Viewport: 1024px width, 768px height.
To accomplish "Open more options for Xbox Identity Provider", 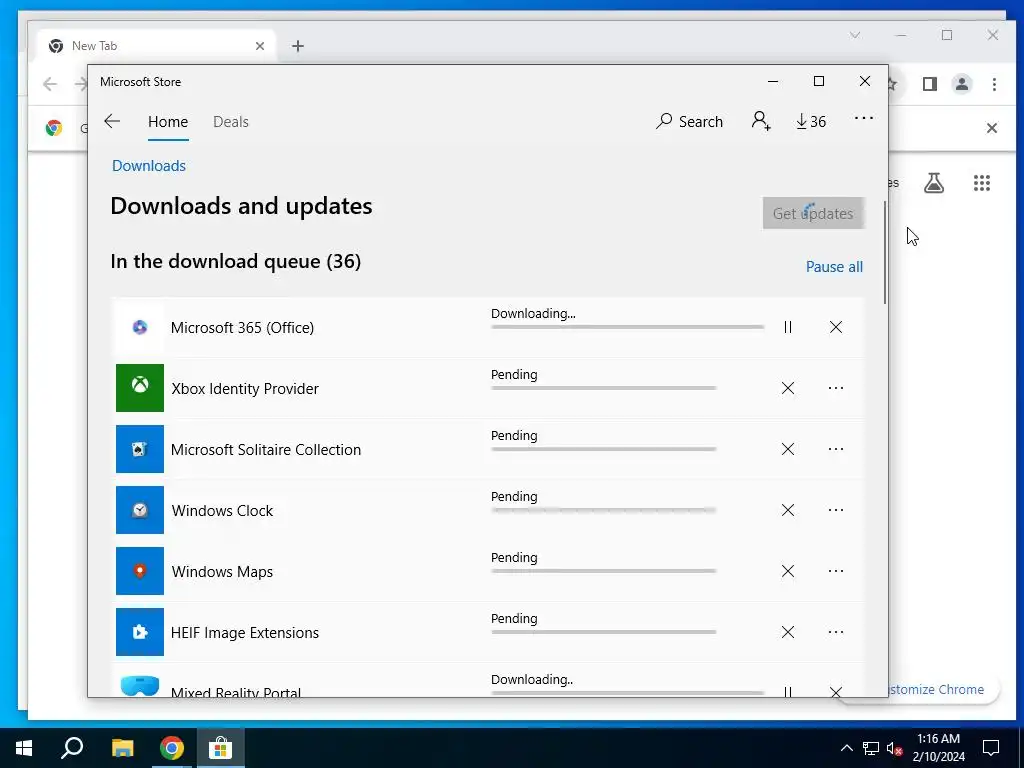I will tap(836, 388).
